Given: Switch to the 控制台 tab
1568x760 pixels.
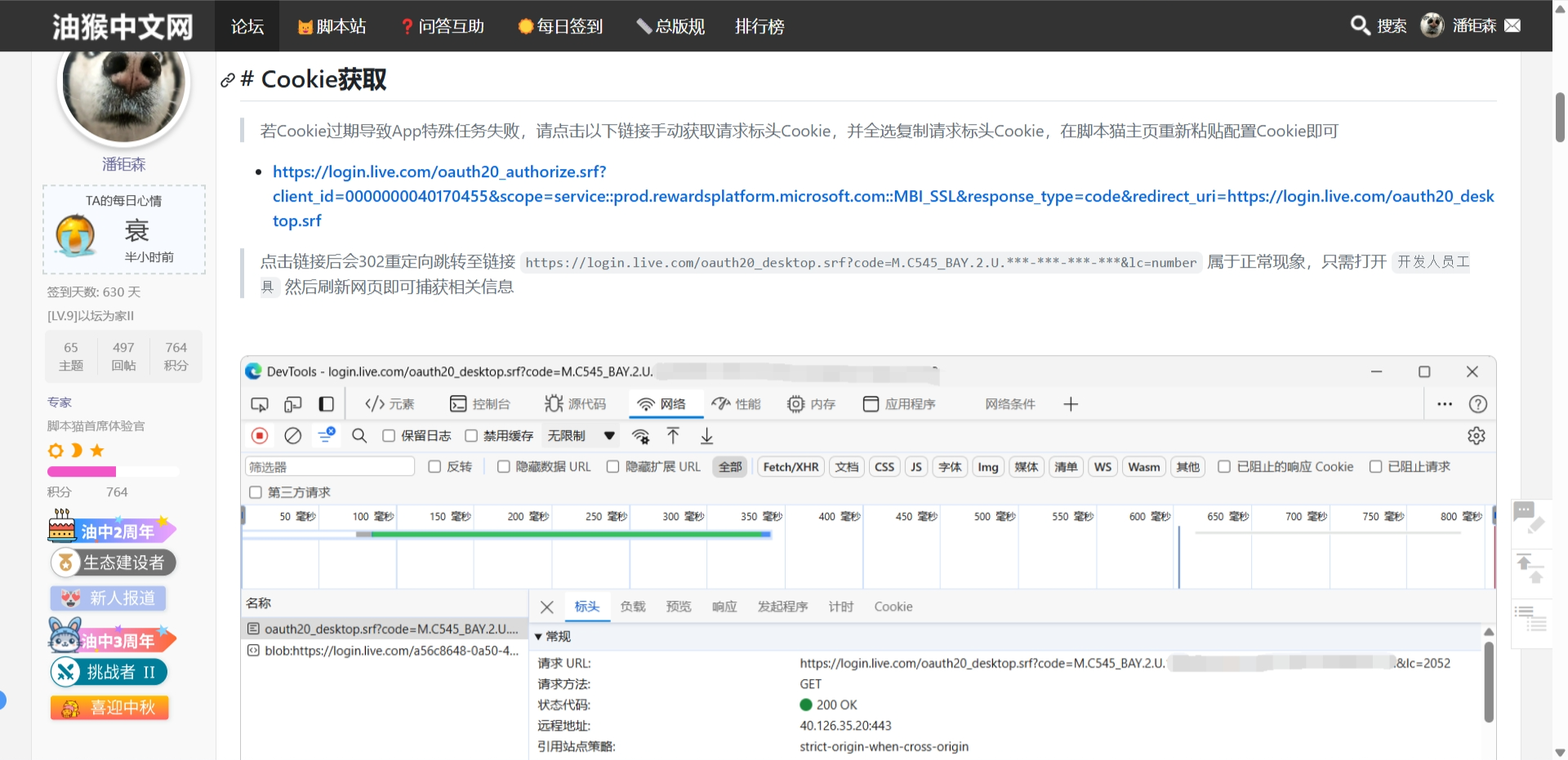Looking at the screenshot, I should point(480,404).
